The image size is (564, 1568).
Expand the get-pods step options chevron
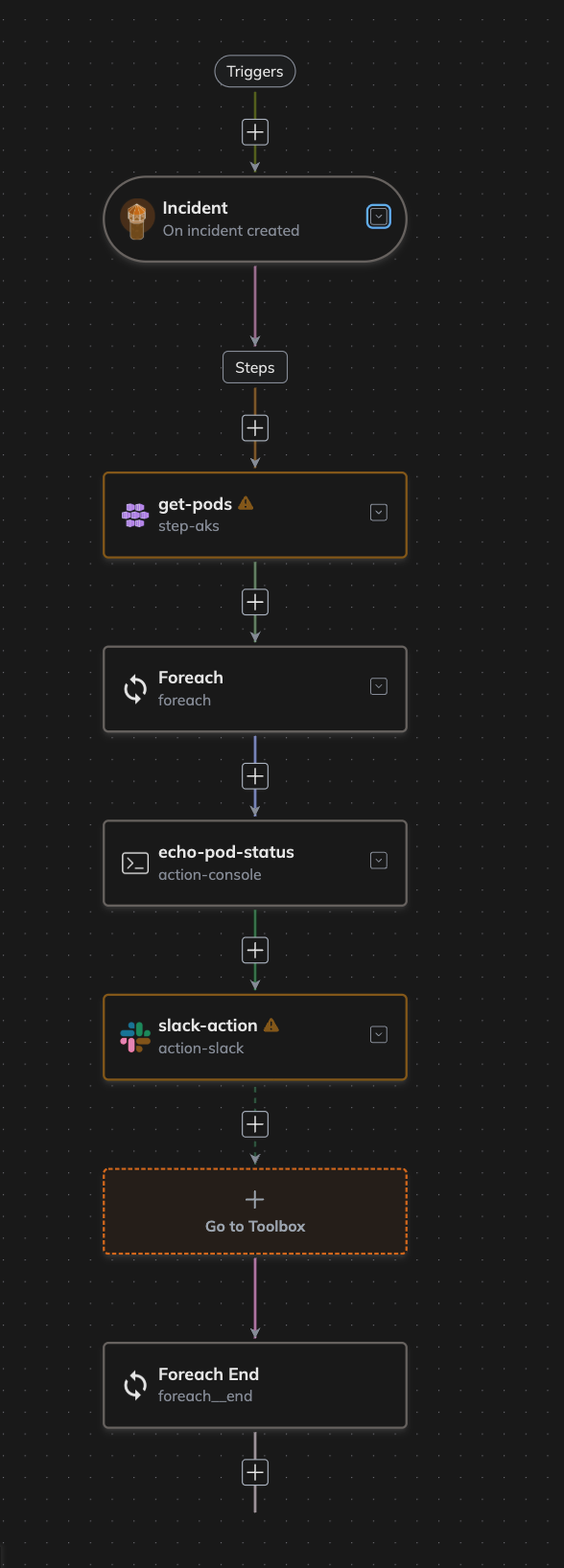pyautogui.click(x=378, y=513)
